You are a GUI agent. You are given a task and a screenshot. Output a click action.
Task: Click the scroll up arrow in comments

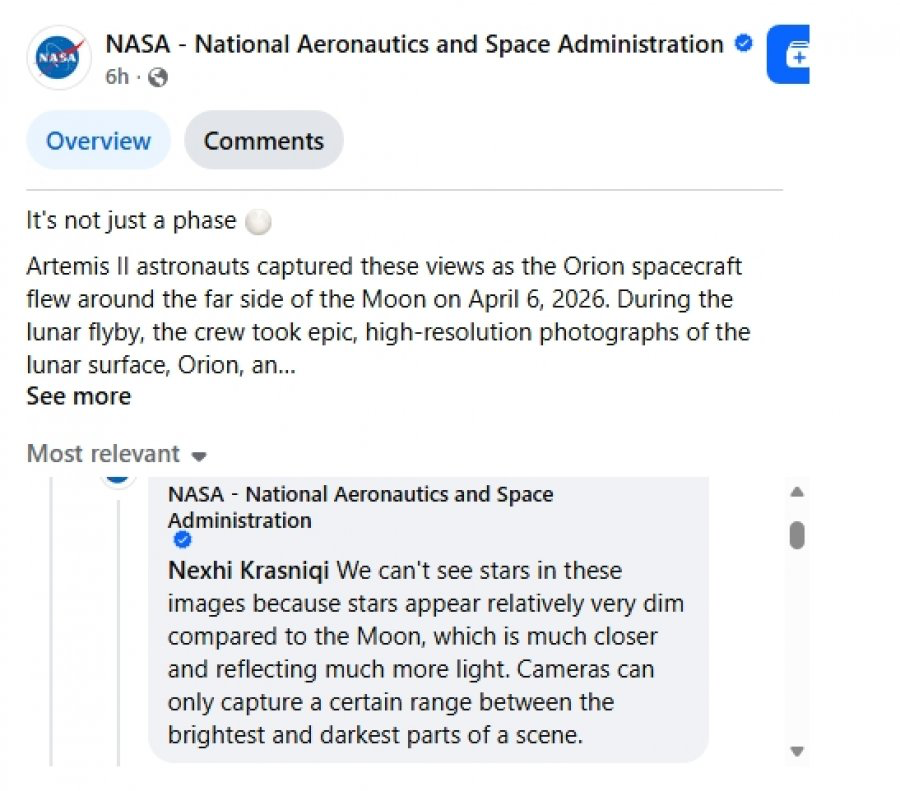tap(797, 492)
